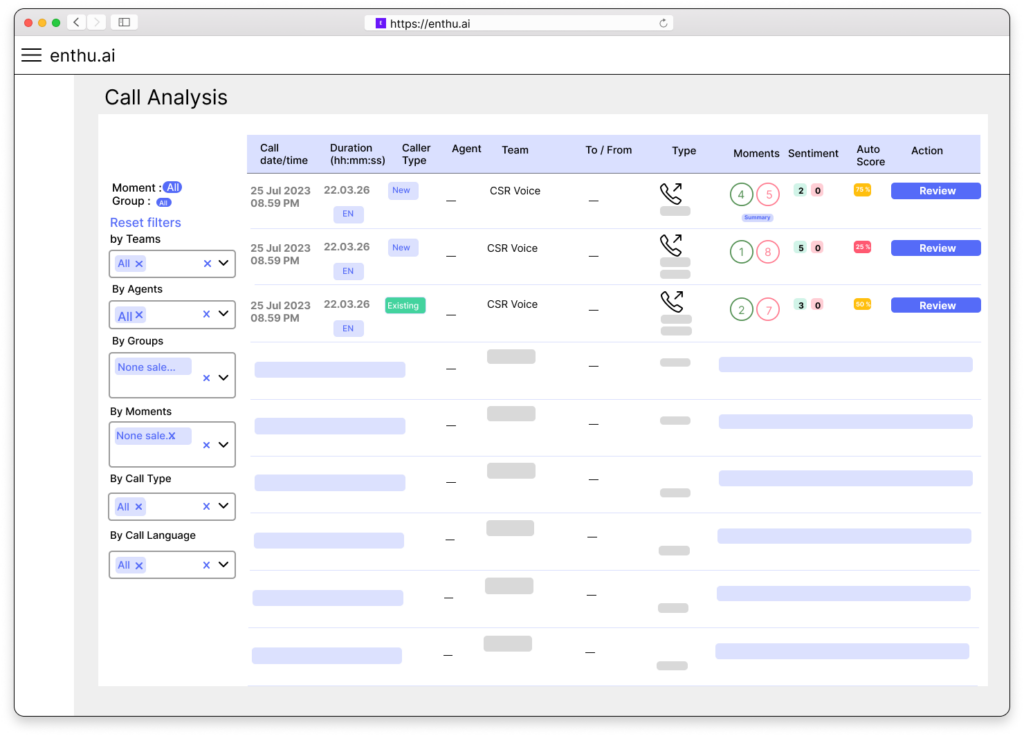Open the hamburger menu next to enthu.ai

(x=31, y=55)
